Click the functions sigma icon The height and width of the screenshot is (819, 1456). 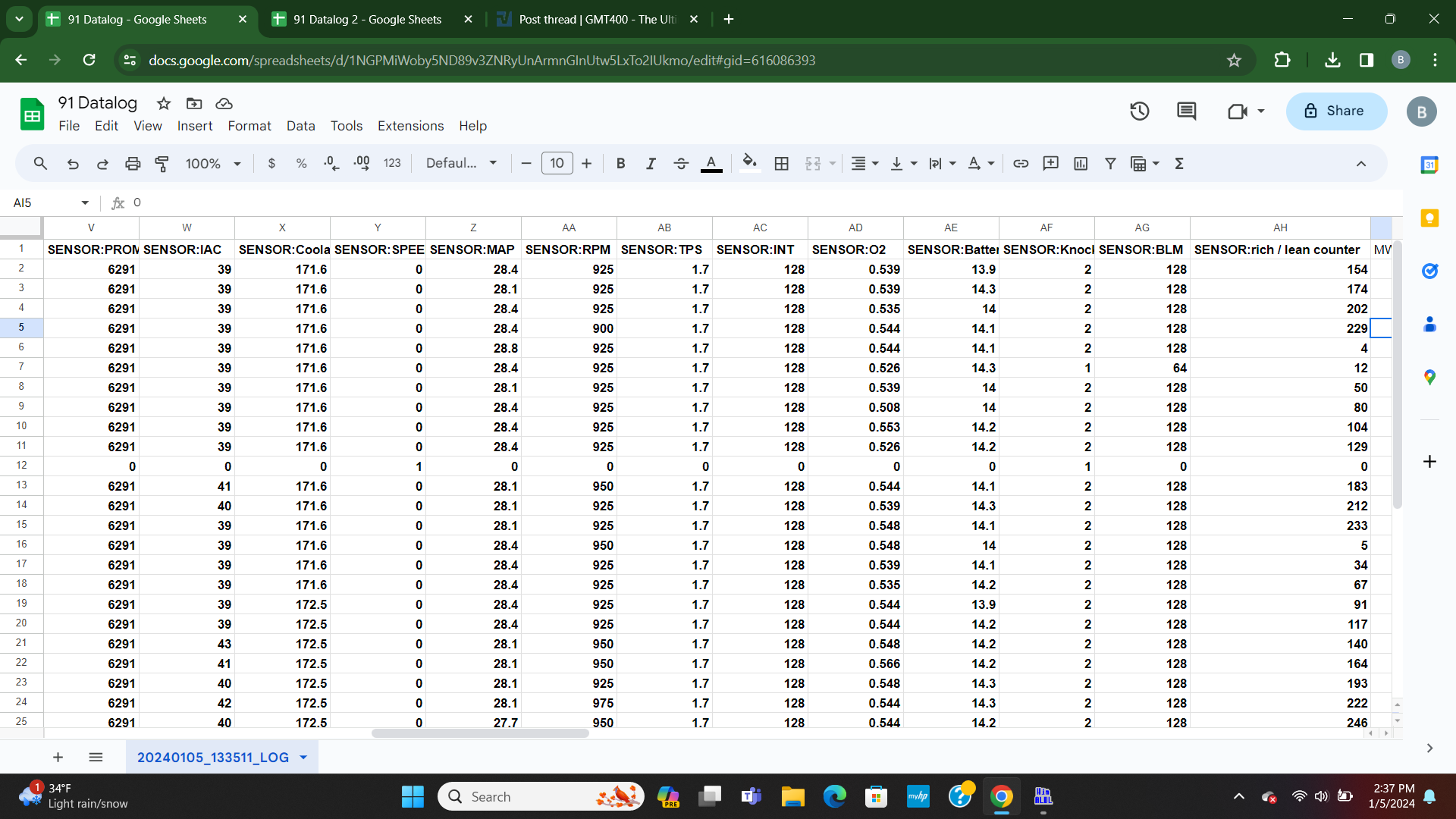pos(1179,164)
